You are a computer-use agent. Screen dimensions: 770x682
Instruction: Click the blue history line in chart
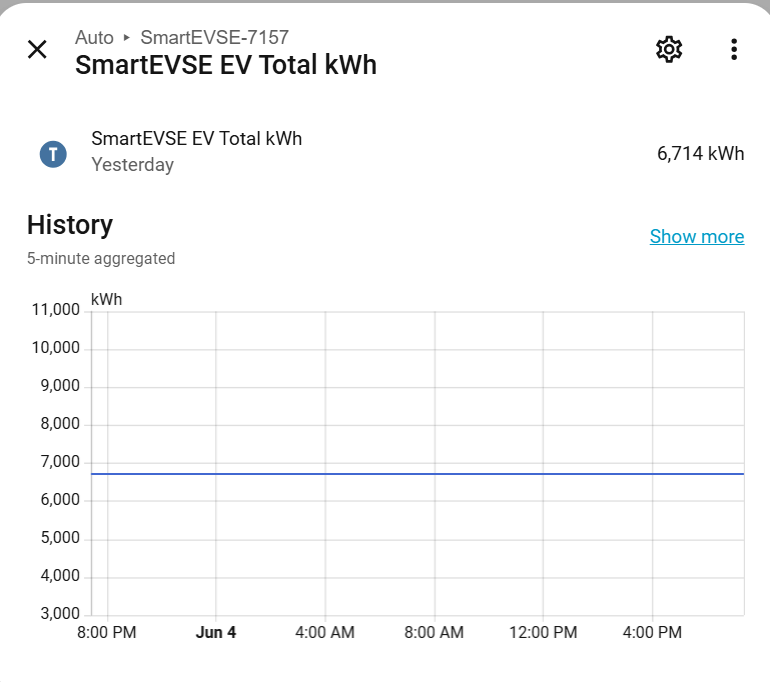(417, 474)
